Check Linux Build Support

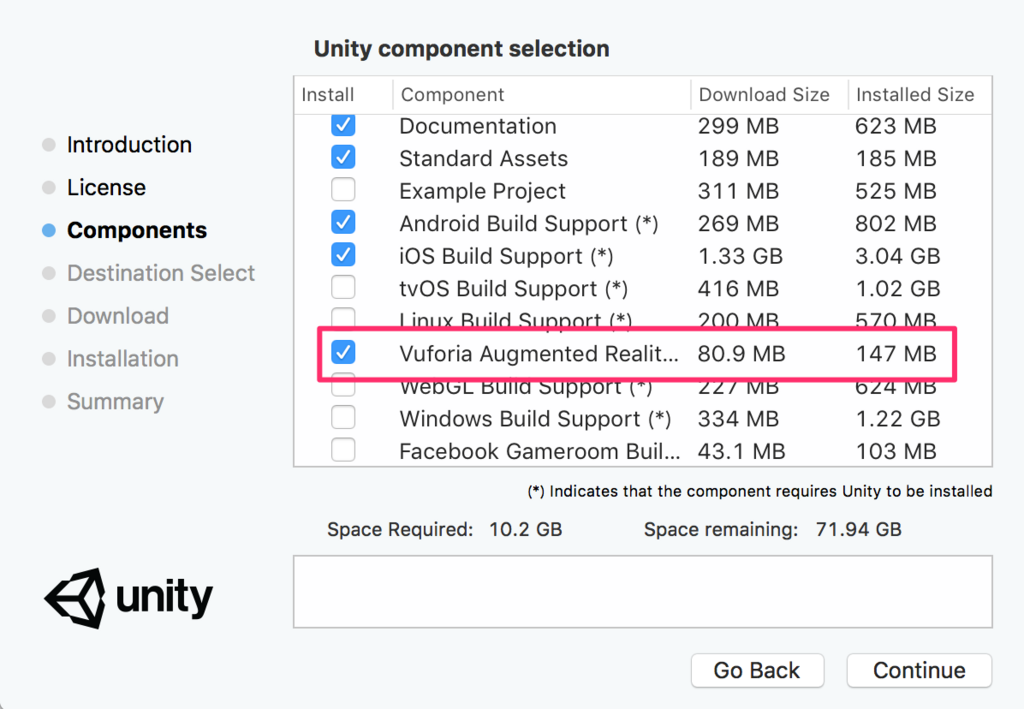point(343,319)
